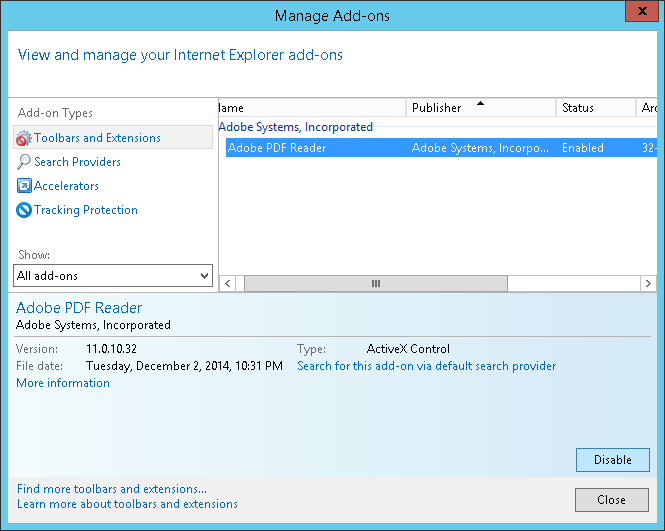Viewport: 665px width, 531px height.
Task: Sort list by Name column header
Action: point(312,108)
